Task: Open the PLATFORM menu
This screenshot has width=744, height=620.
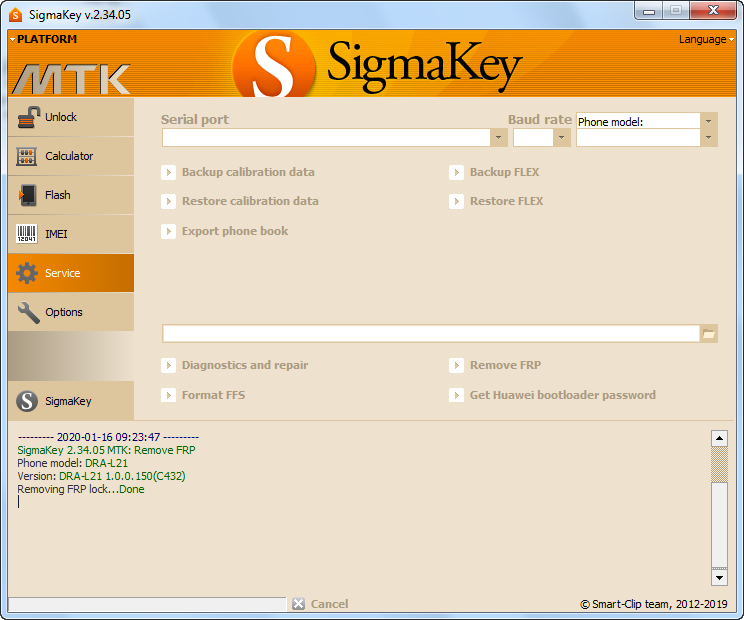Action: click(x=44, y=39)
